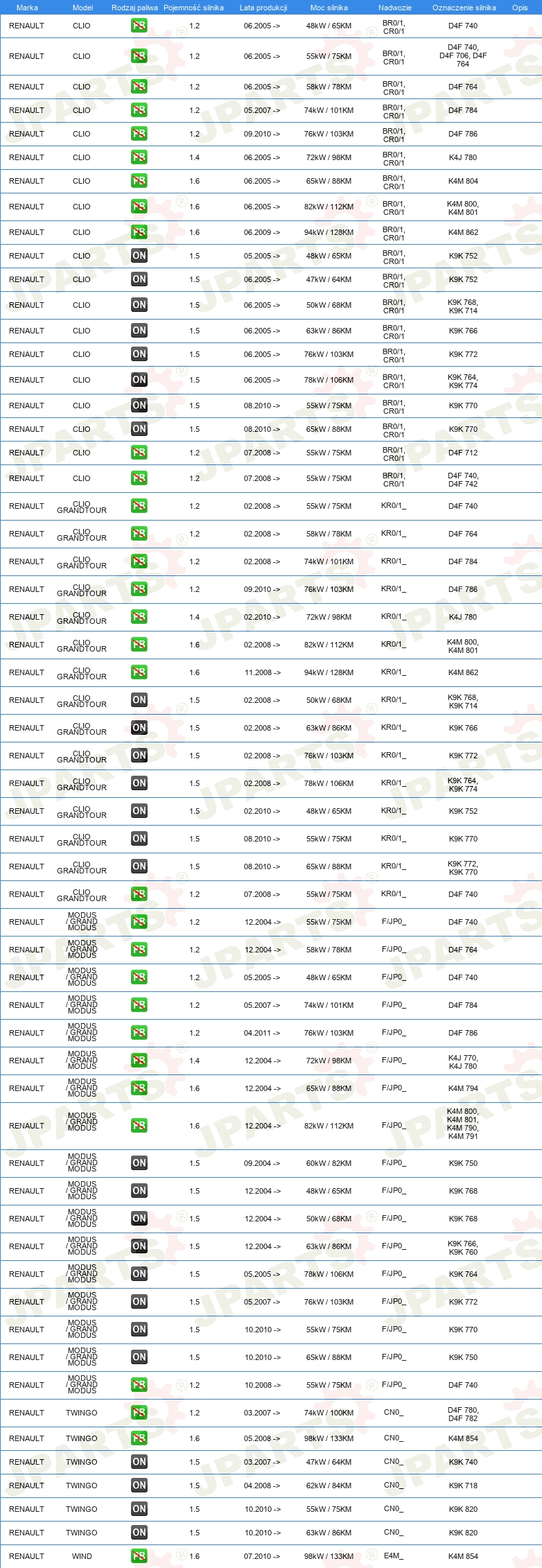Click the D4F 740, D4F 742 engine cell

[463, 480]
